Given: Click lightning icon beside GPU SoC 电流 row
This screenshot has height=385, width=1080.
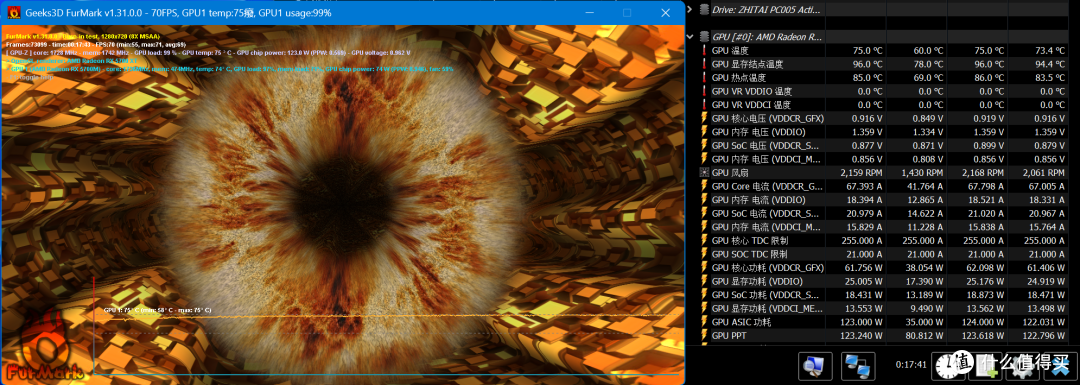Looking at the screenshot, I should coord(705,214).
